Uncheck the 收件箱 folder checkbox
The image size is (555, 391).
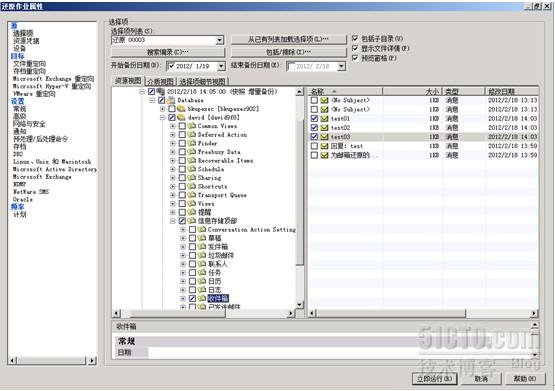(x=192, y=298)
